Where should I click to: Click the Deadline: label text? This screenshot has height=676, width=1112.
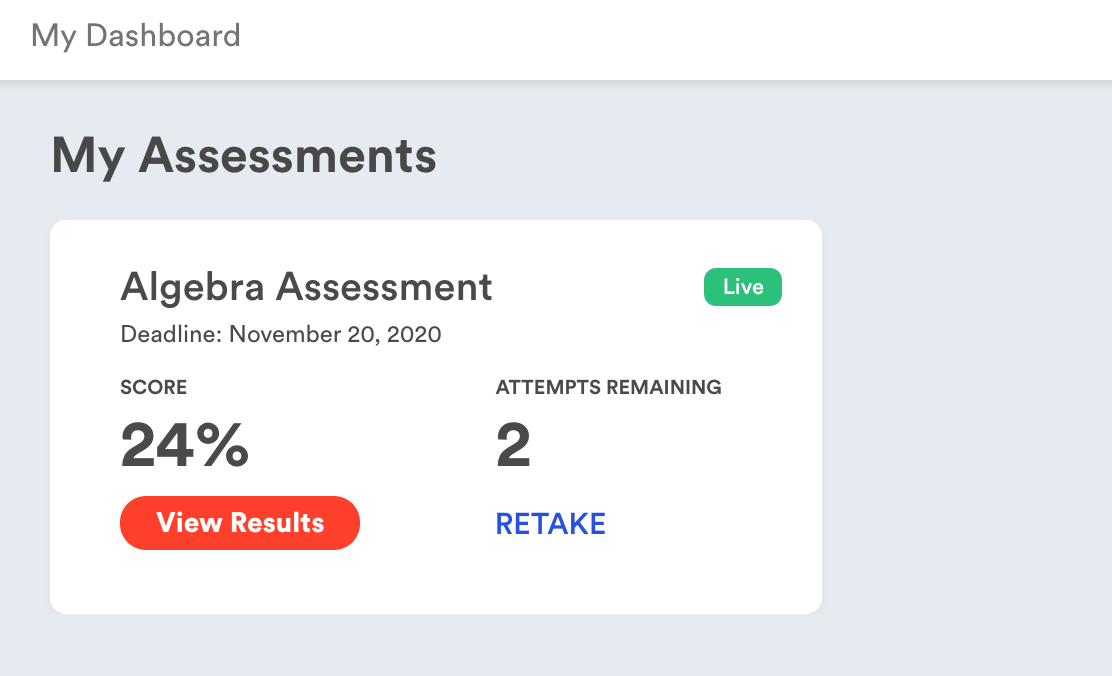pyautogui.click(x=171, y=334)
